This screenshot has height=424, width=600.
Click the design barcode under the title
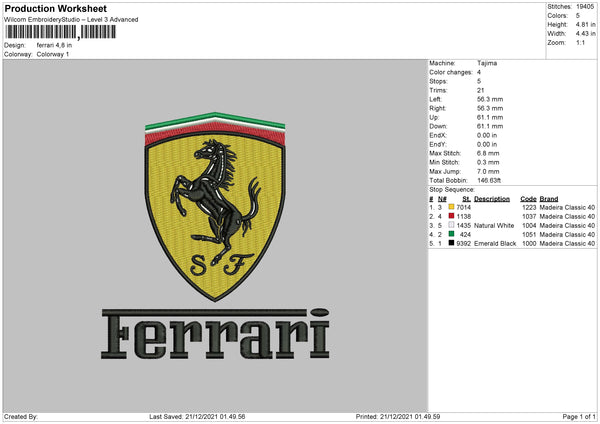click(60, 32)
